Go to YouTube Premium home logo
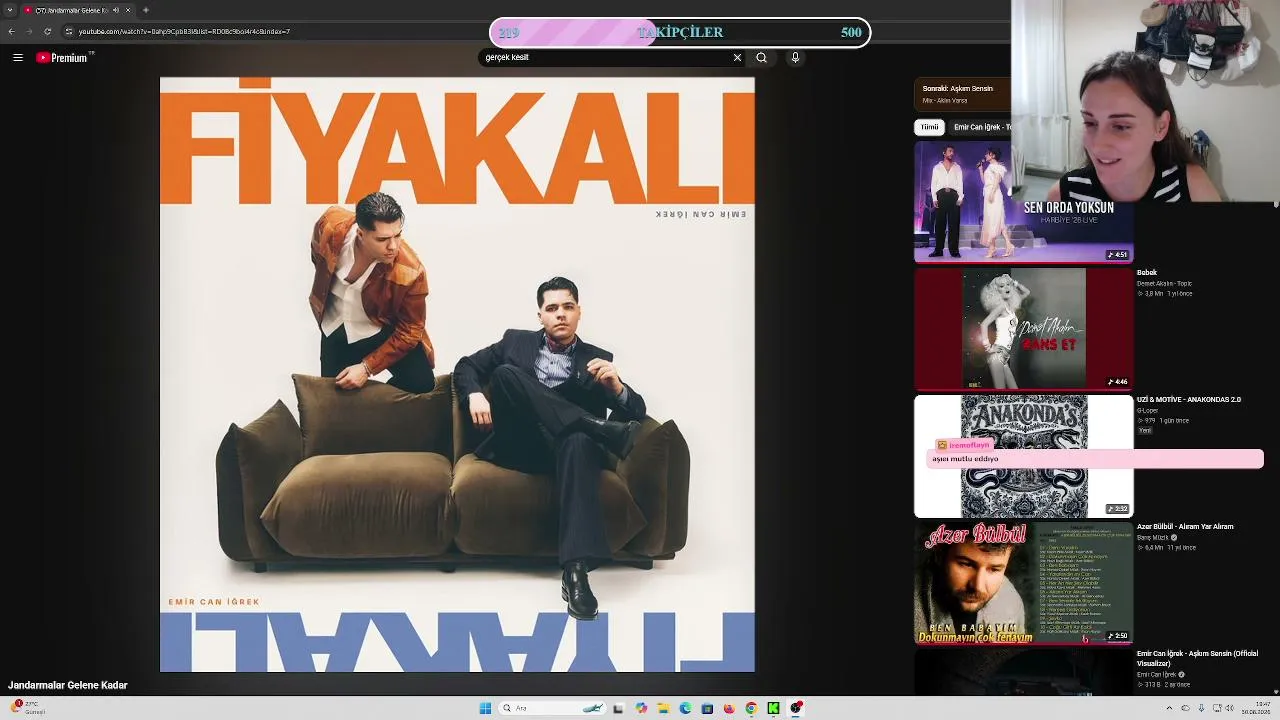The width and height of the screenshot is (1280, 720). (63, 58)
